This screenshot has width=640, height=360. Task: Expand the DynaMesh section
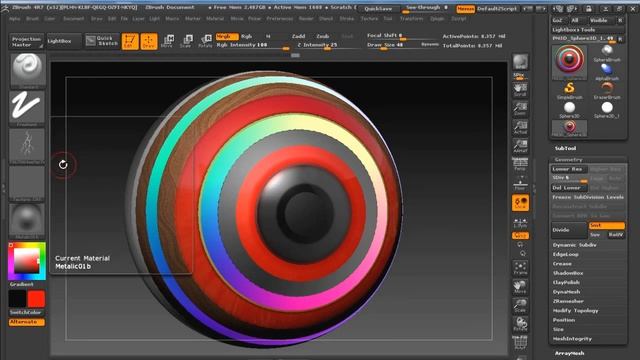tap(566, 292)
